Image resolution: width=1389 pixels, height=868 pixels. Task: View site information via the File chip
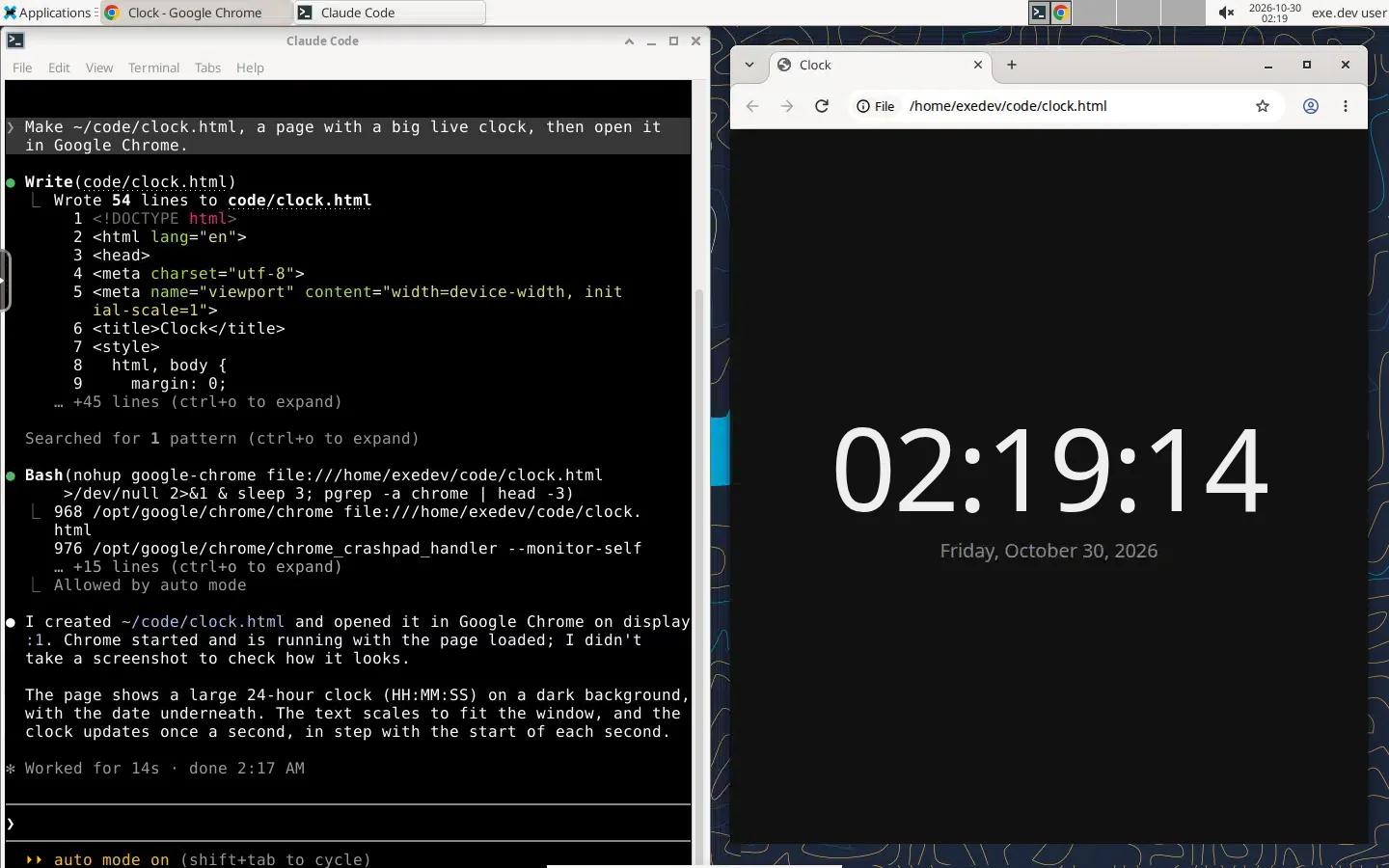[876, 106]
